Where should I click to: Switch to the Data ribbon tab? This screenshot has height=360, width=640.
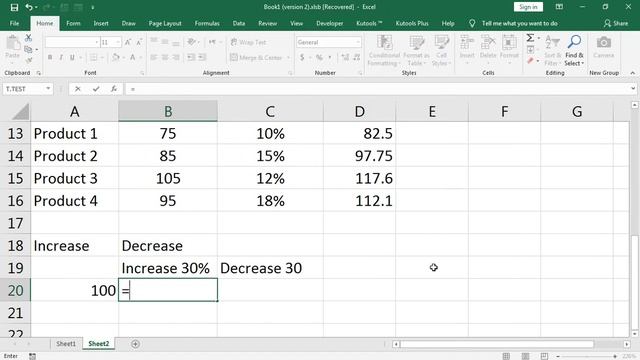coord(239,23)
